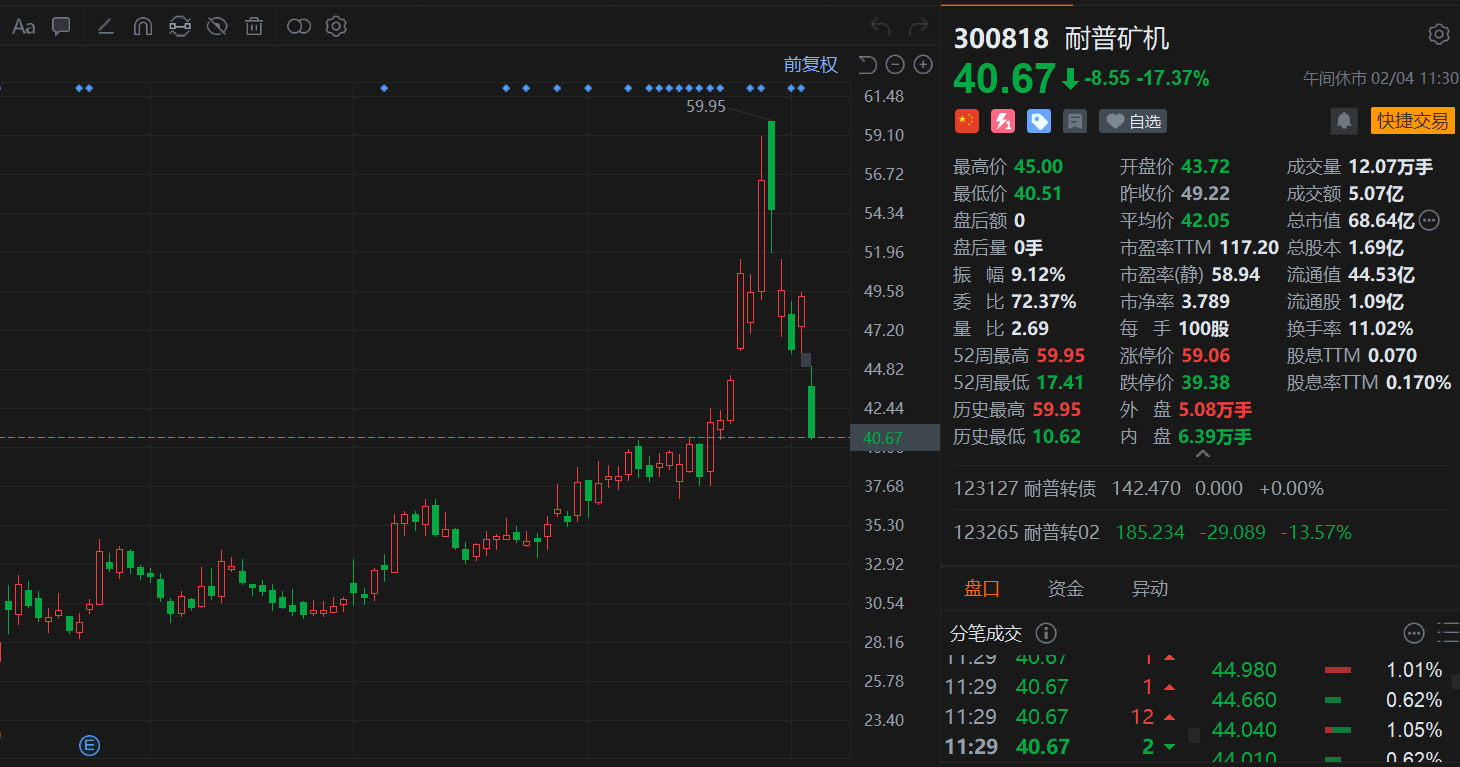Image resolution: width=1460 pixels, height=767 pixels.
Task: Expand more info next to 总市值
Action: tap(1429, 221)
